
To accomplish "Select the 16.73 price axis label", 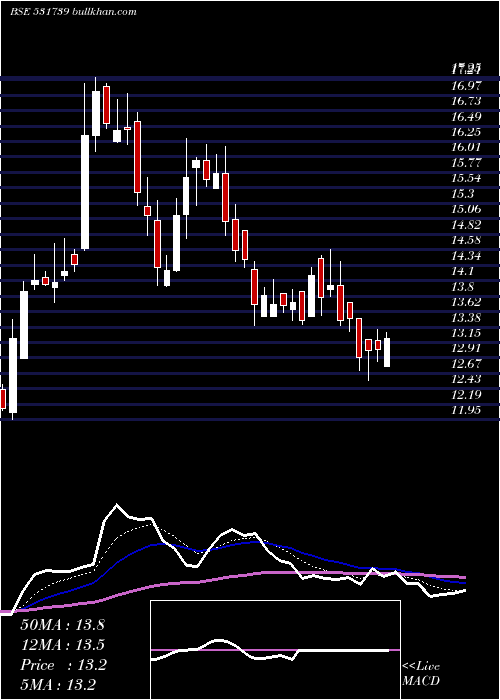I will pyautogui.click(x=467, y=101).
